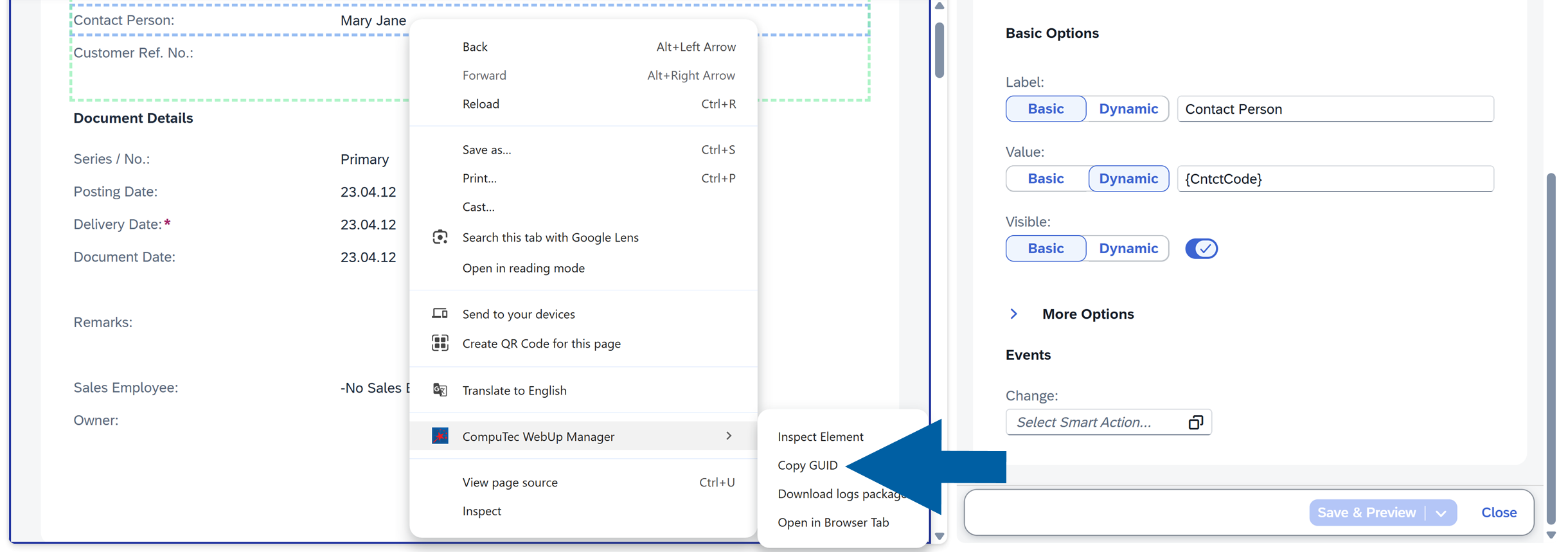Click the Sales Employee label
This screenshot has width=1568, height=552.
pos(126,387)
